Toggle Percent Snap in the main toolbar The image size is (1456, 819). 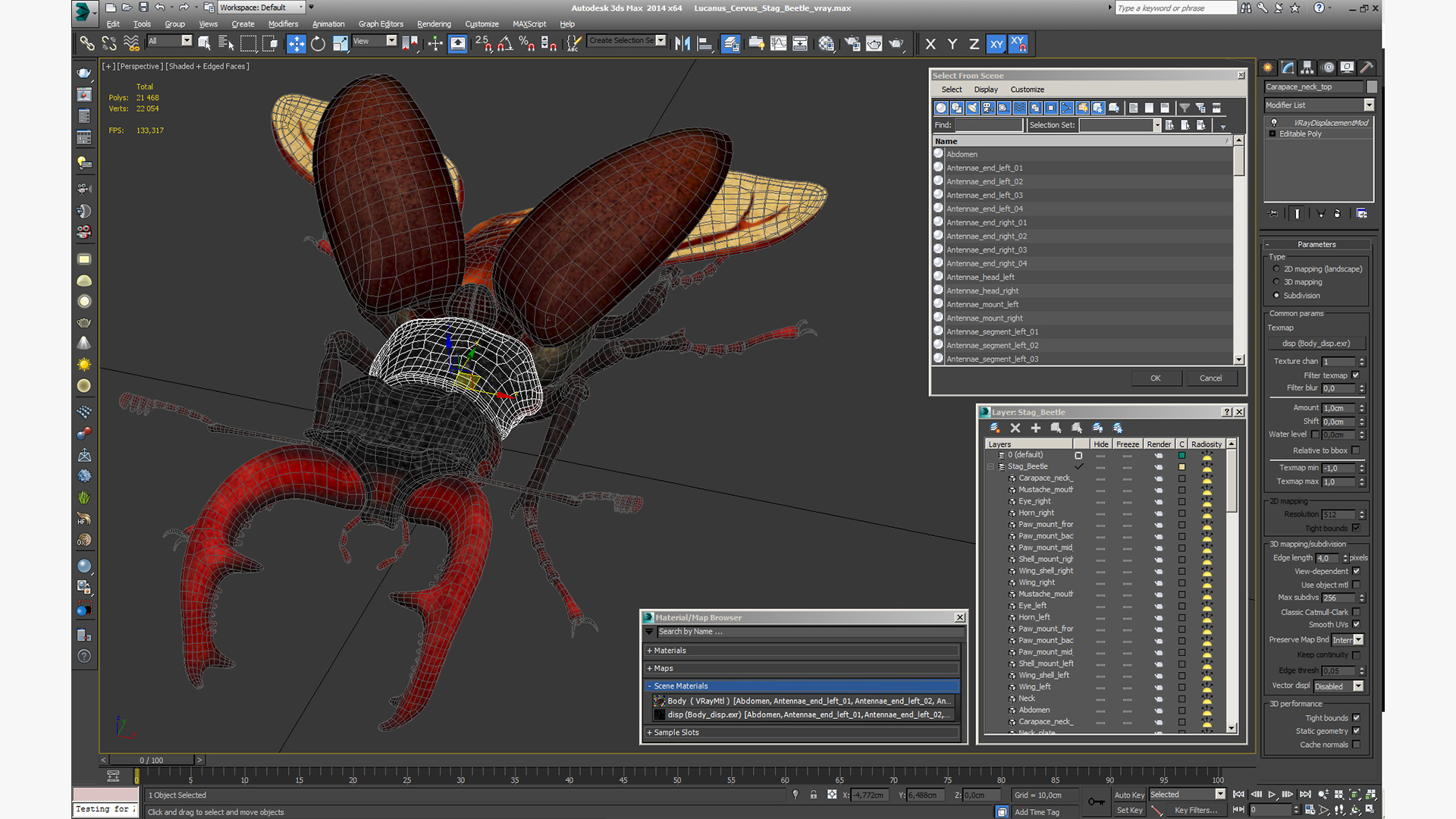527,44
